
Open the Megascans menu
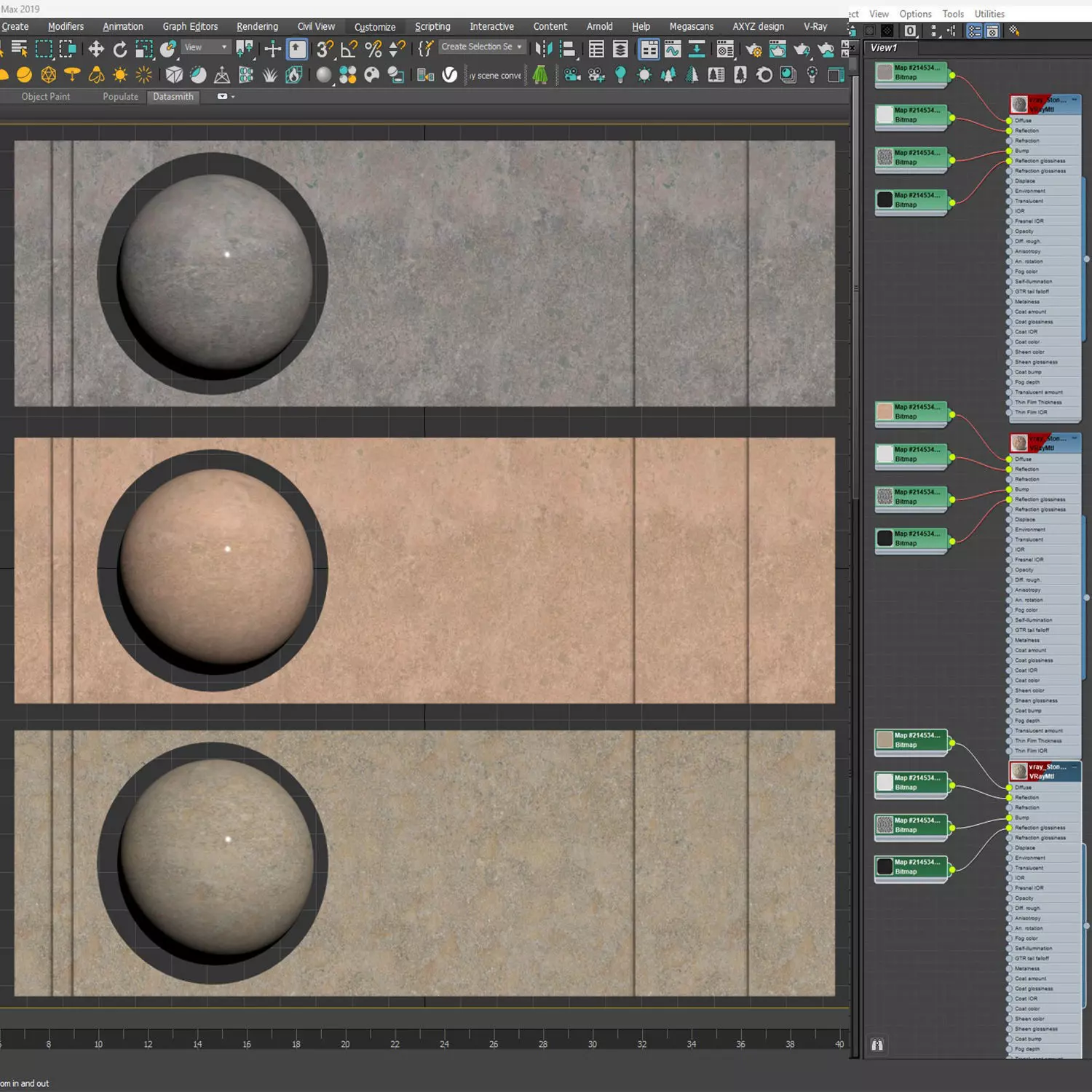(692, 27)
